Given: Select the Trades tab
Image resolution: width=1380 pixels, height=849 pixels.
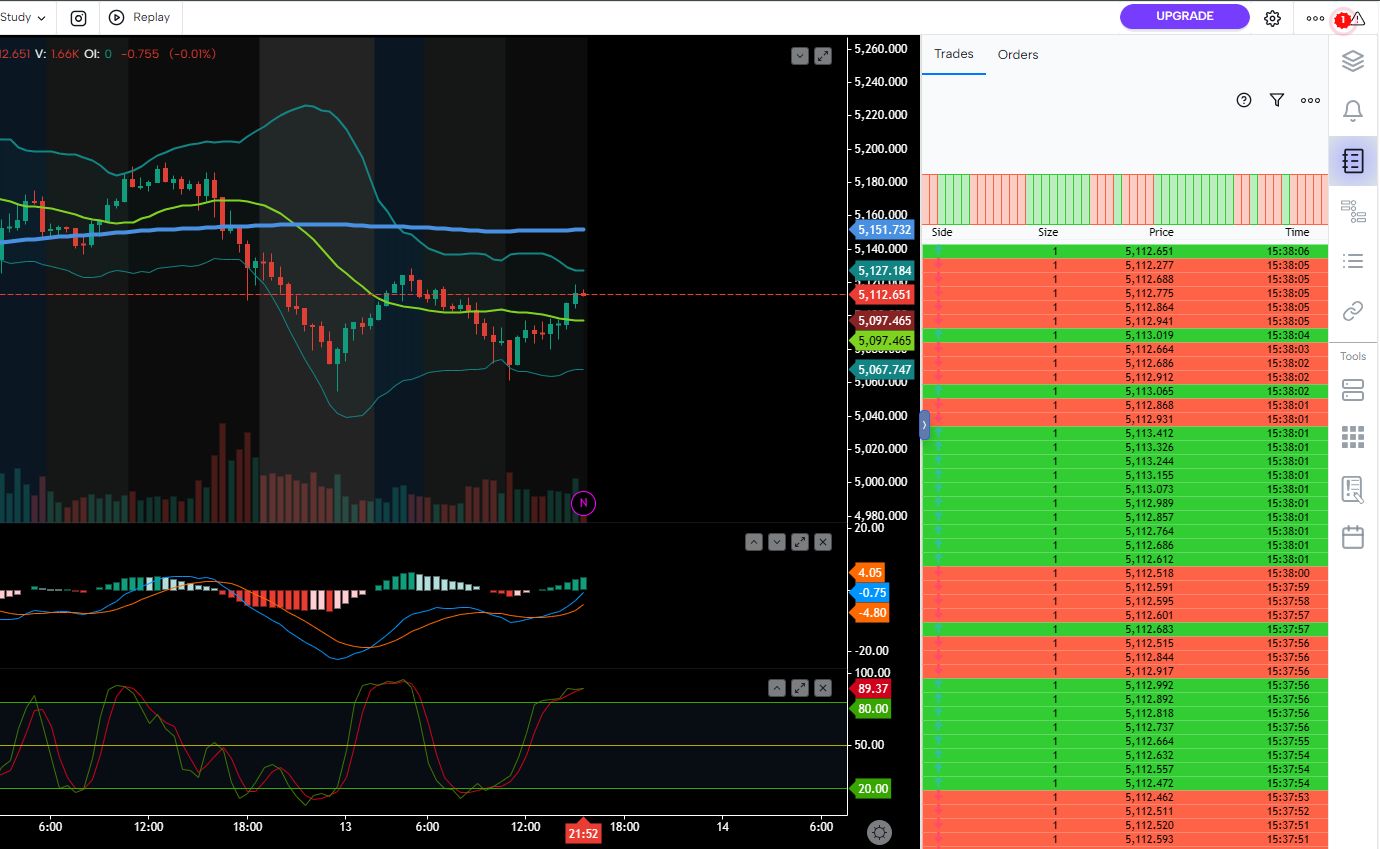Looking at the screenshot, I should (953, 54).
